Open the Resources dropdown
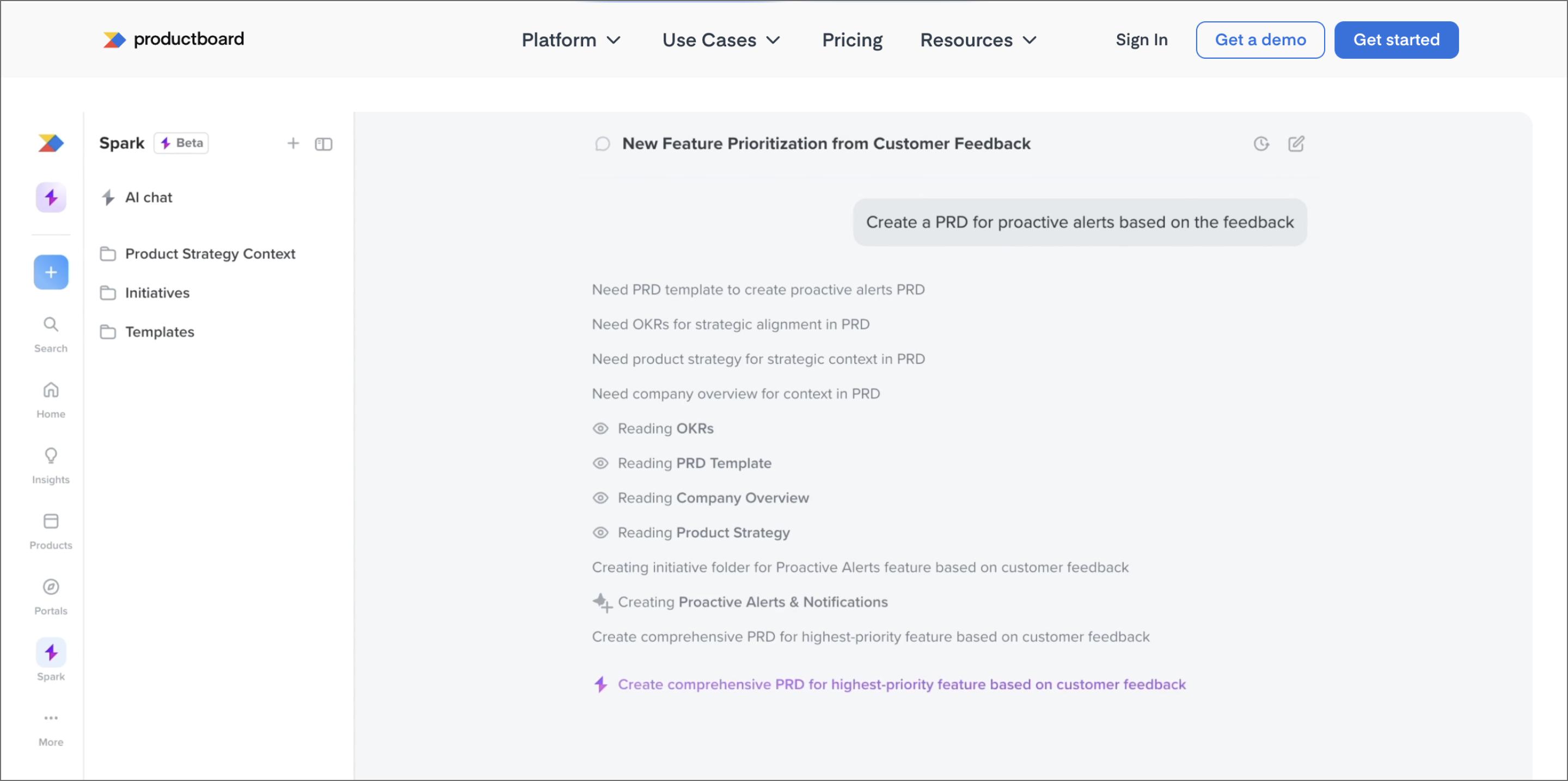The height and width of the screenshot is (781, 1568). (x=978, y=40)
